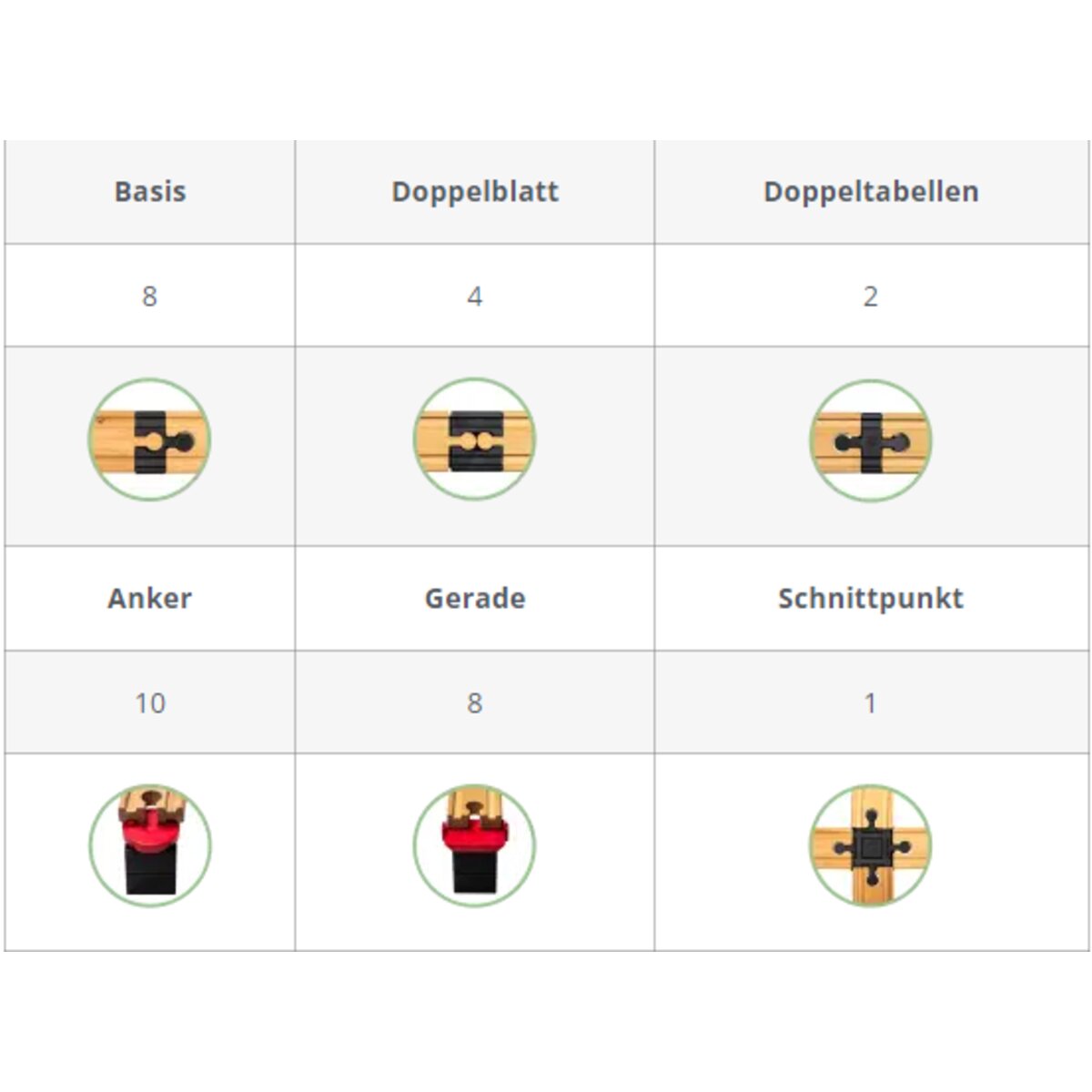Click quantity 1 under Schnittpunkt
The height and width of the screenshot is (1092, 1092).
pyautogui.click(x=871, y=703)
